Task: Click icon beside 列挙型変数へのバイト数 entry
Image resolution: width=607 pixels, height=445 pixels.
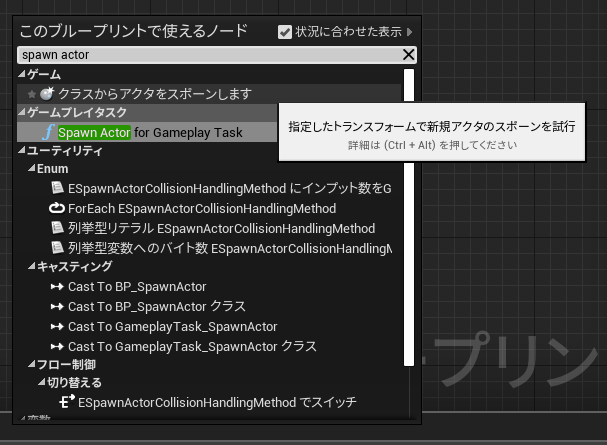Action: pyautogui.click(x=57, y=248)
